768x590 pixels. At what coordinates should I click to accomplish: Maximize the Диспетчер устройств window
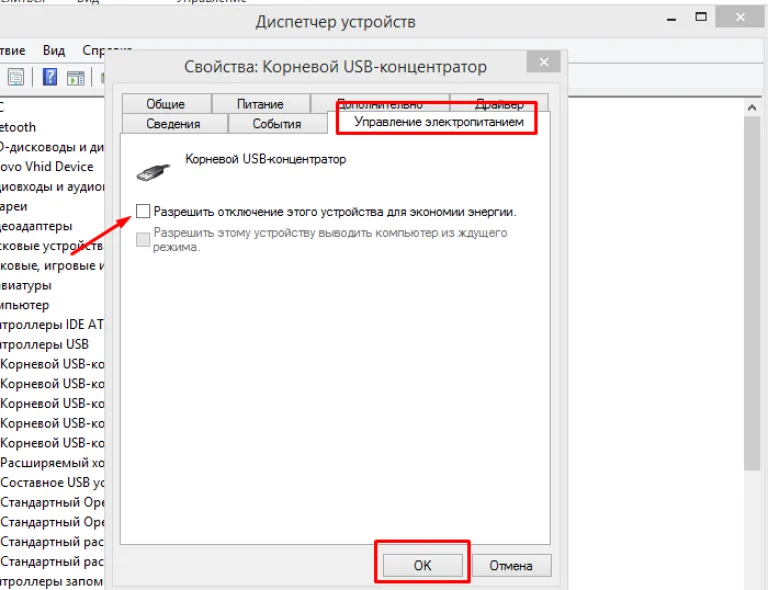[x=701, y=17]
